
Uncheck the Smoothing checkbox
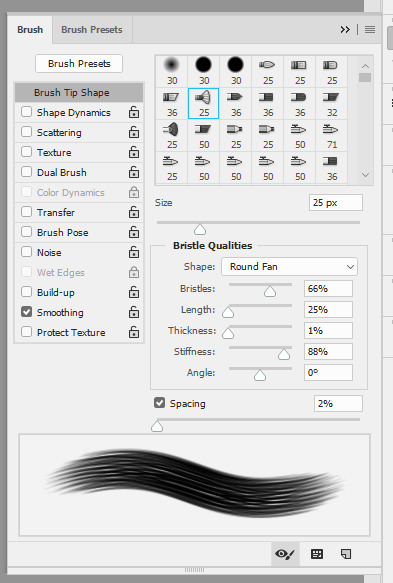click(26, 312)
